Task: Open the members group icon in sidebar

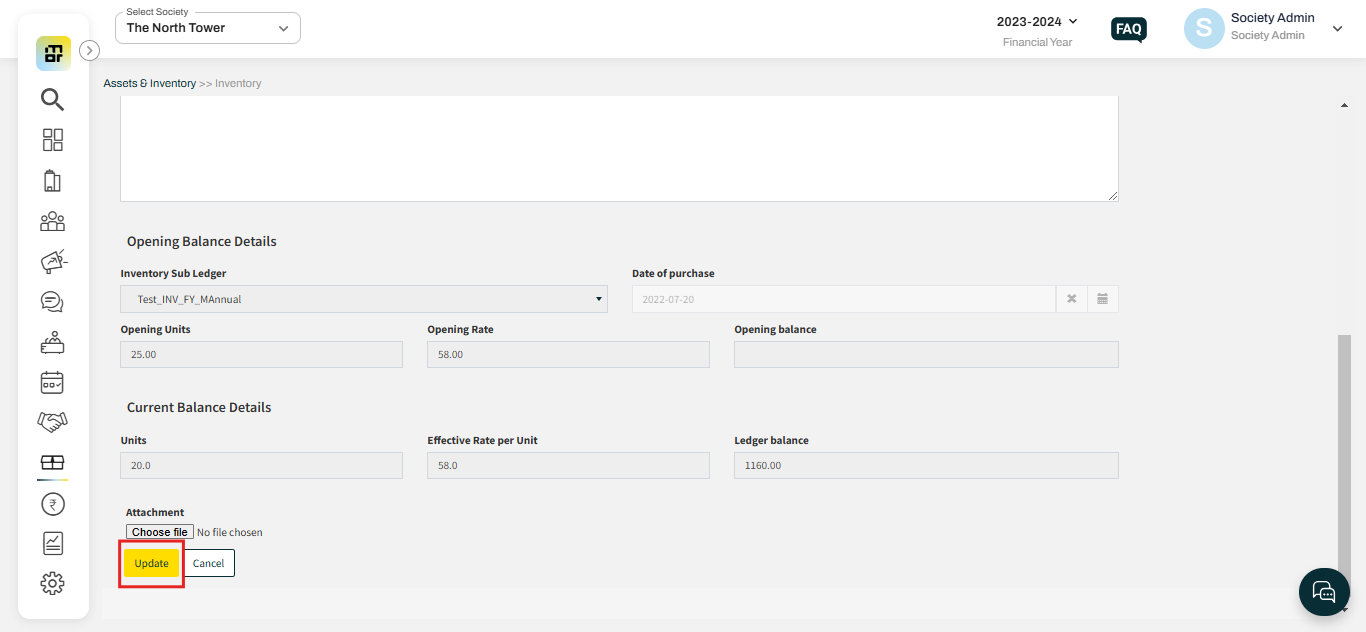Action: [52, 221]
